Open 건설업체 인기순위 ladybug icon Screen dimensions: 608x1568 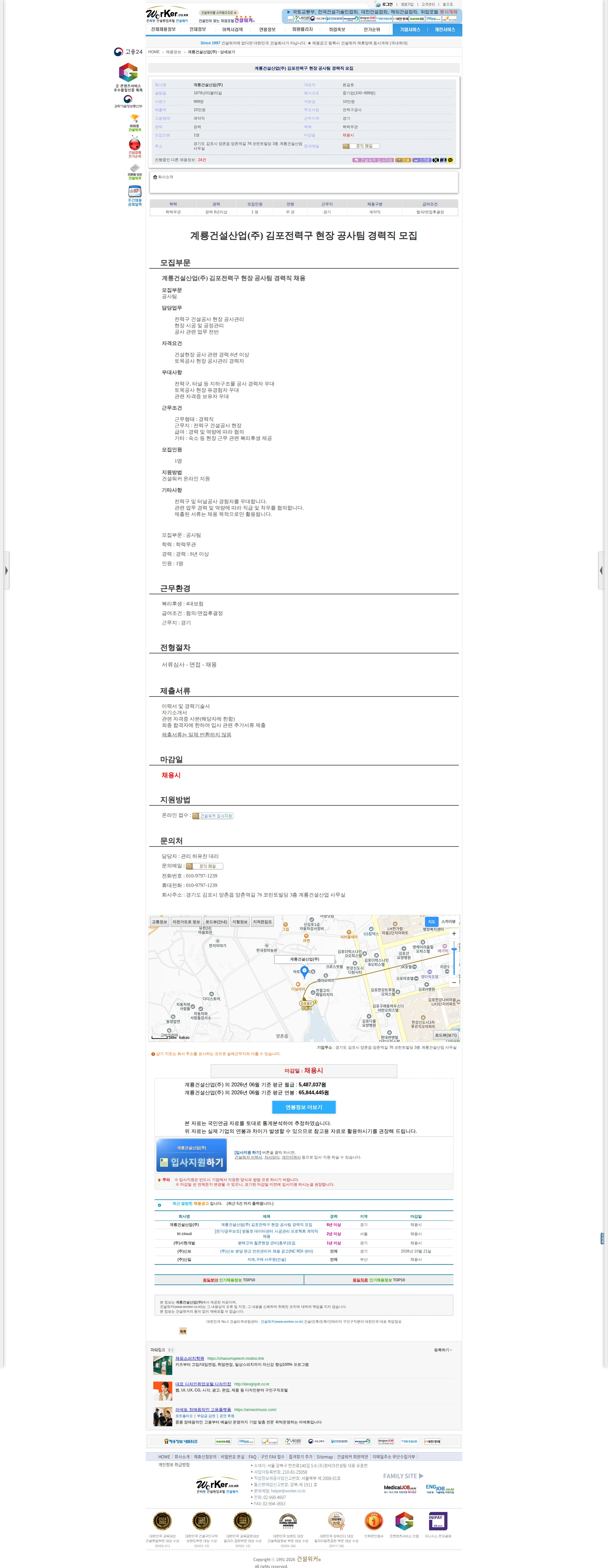click(135, 147)
